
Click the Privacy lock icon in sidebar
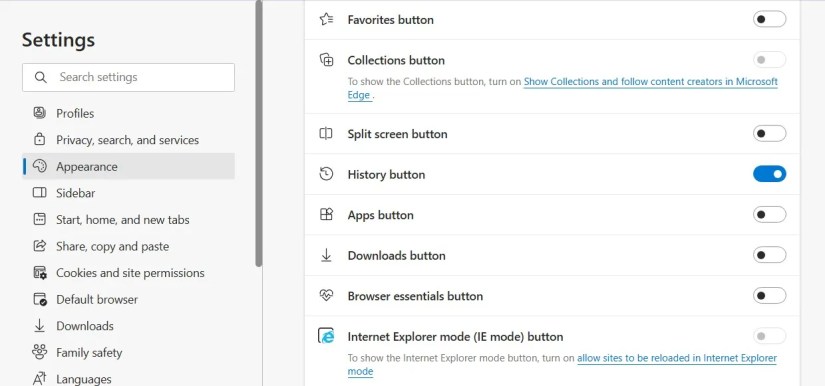[x=39, y=140]
